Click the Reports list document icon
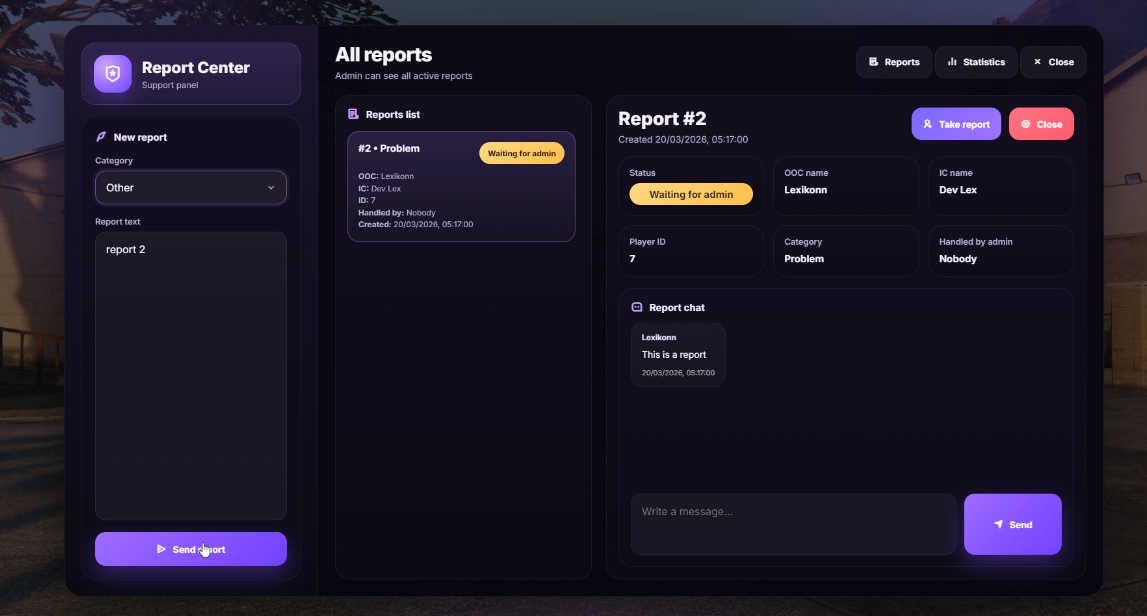1147x616 pixels. click(353, 114)
